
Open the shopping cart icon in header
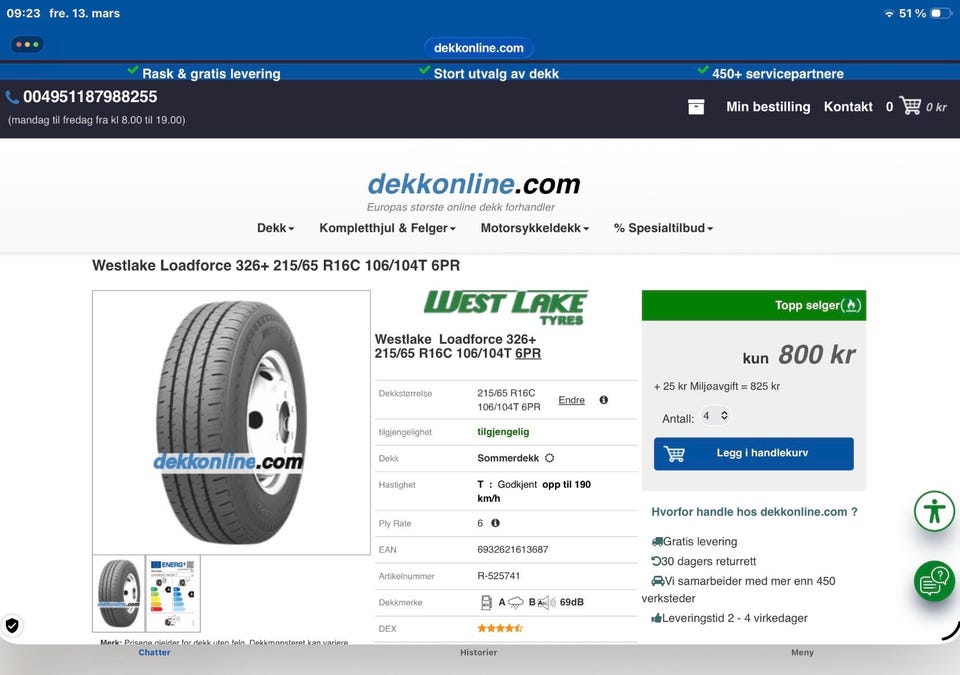910,105
